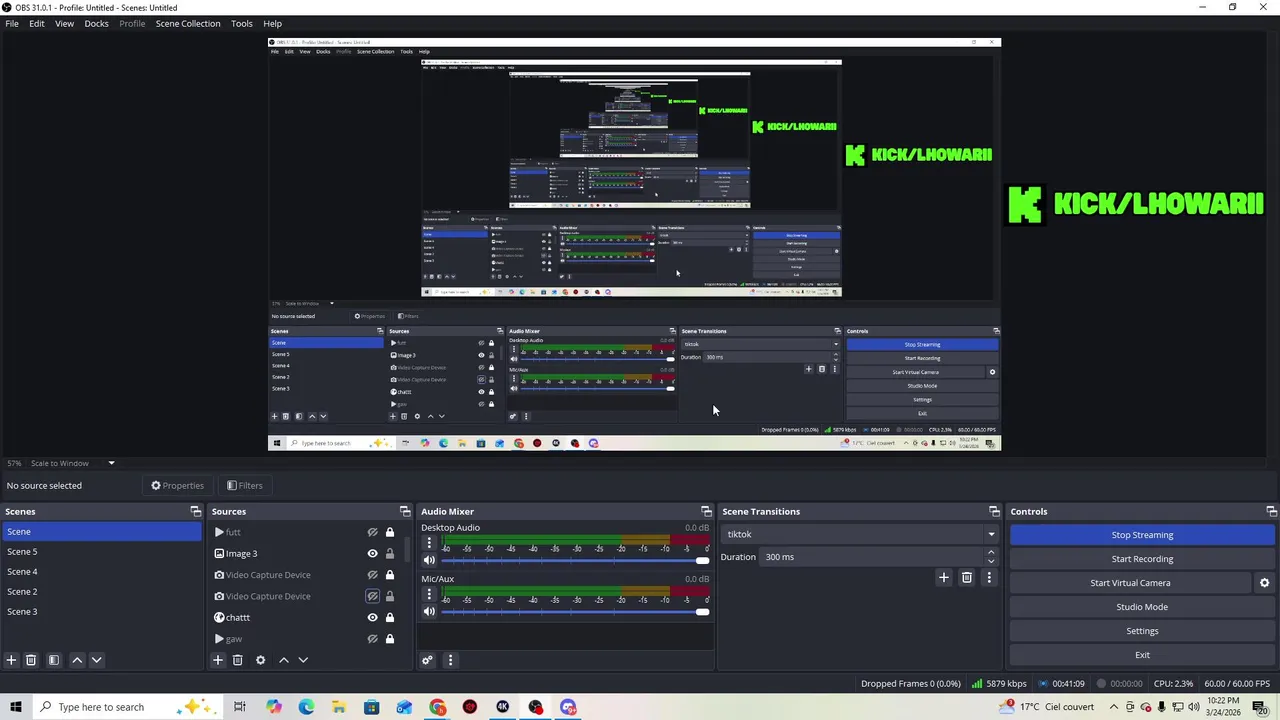Select Scene 5 in Scenes list

[101, 552]
